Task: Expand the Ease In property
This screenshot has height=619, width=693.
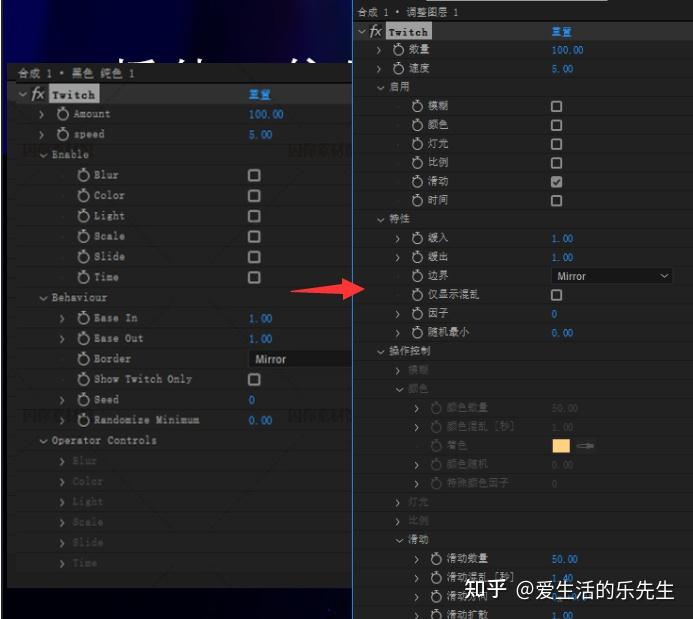Action: click(x=62, y=319)
